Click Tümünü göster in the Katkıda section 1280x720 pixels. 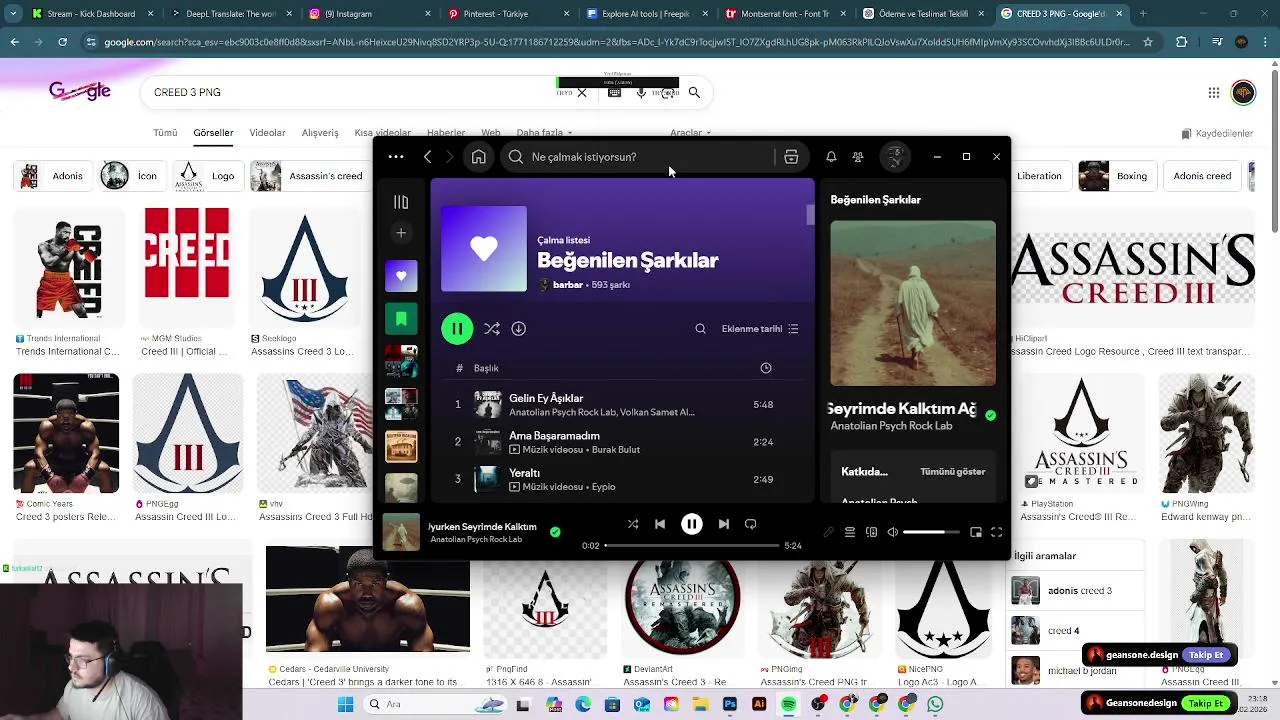click(x=952, y=472)
